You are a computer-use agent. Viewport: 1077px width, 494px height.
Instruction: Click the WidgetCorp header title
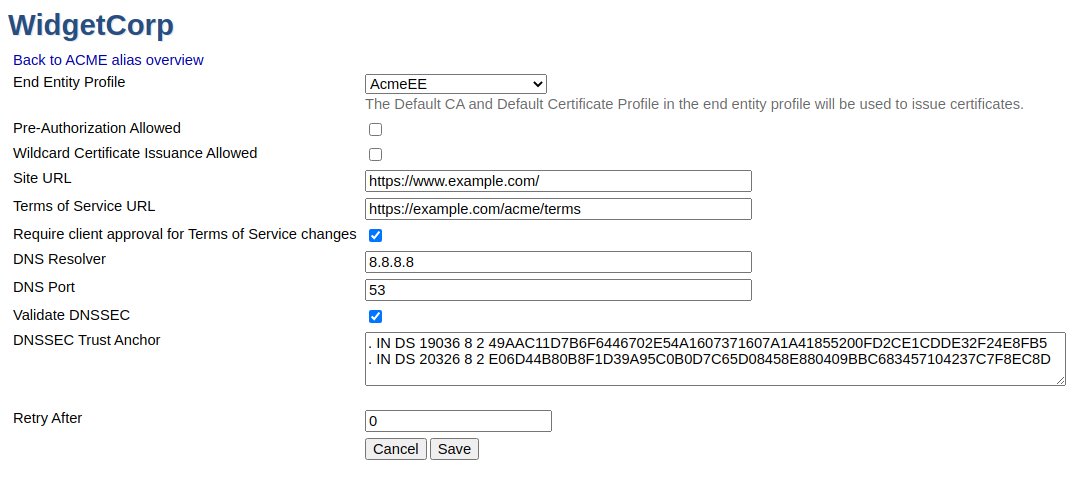[91, 24]
